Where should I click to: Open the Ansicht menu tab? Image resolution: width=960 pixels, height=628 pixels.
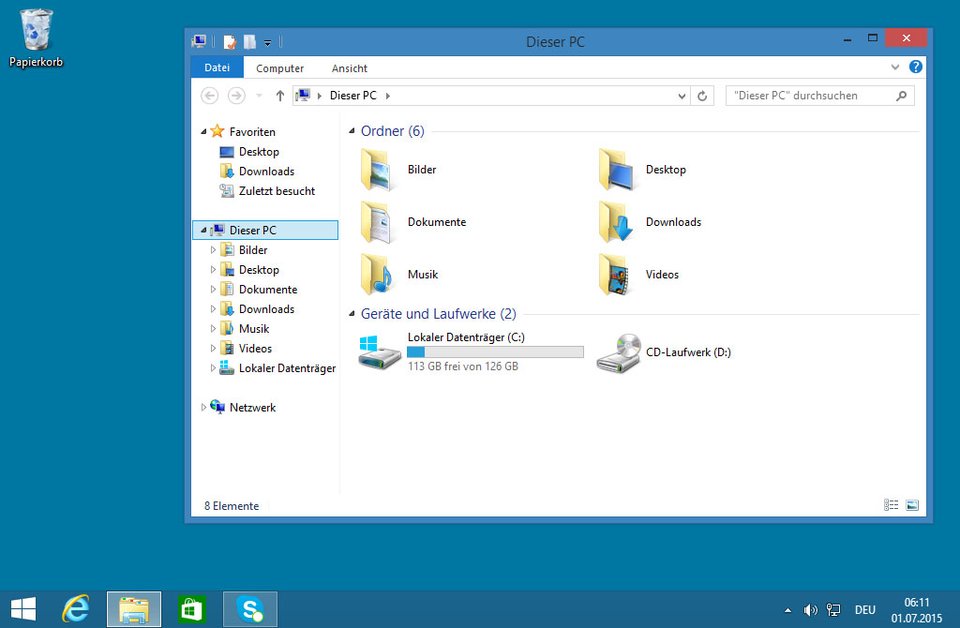(x=349, y=68)
